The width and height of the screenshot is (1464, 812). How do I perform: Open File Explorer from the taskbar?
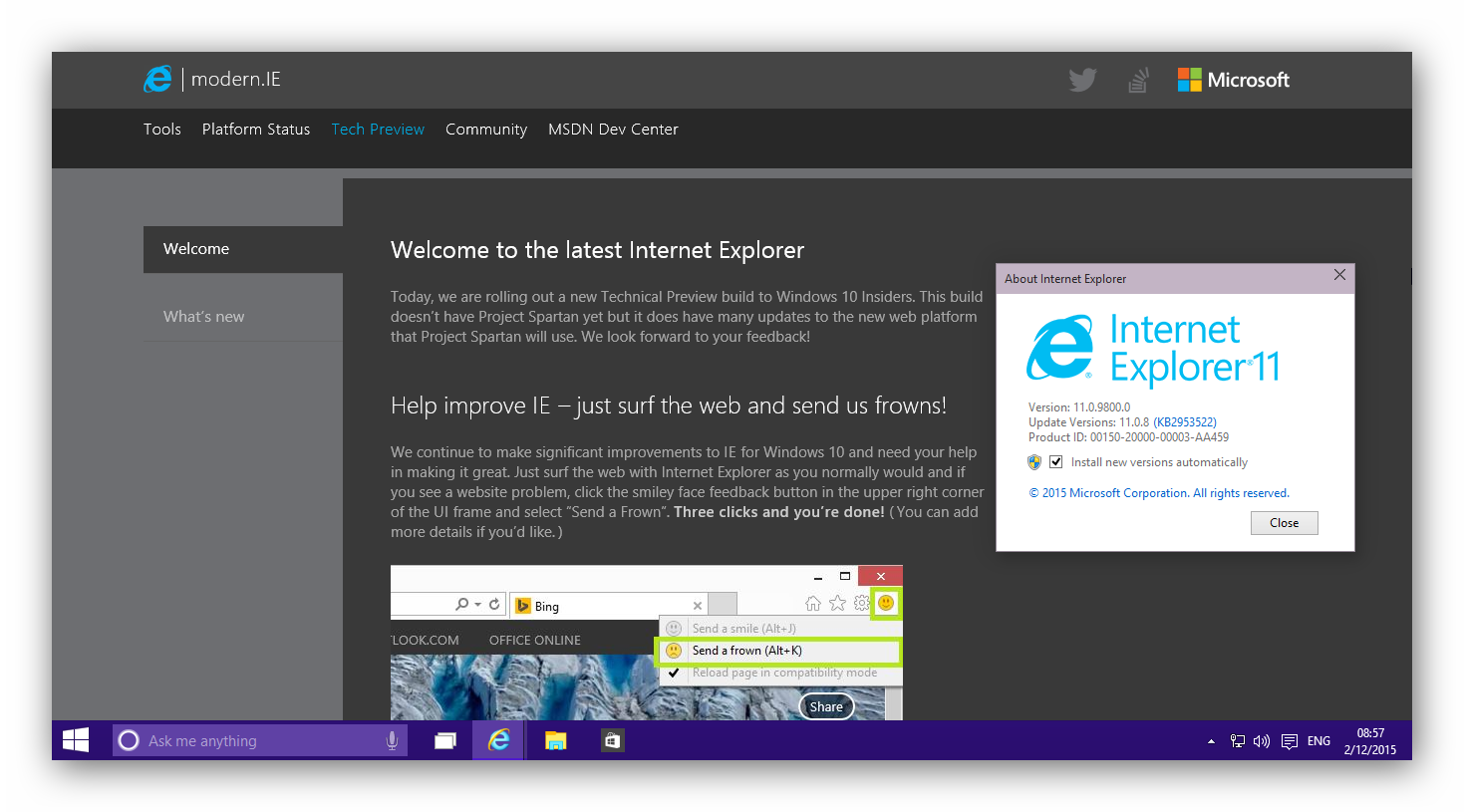(x=556, y=740)
